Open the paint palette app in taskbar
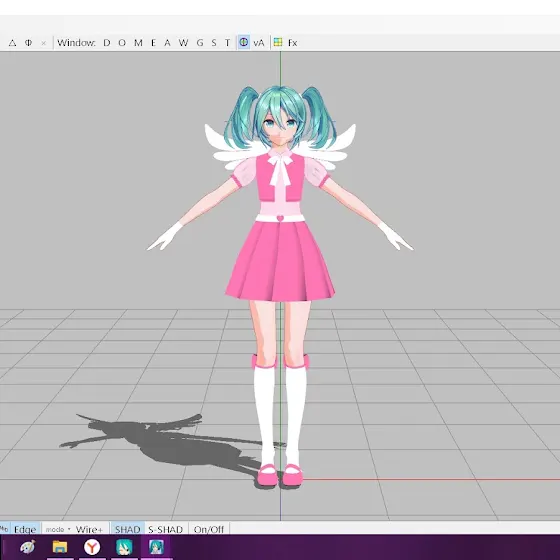The image size is (560, 560). [28, 547]
